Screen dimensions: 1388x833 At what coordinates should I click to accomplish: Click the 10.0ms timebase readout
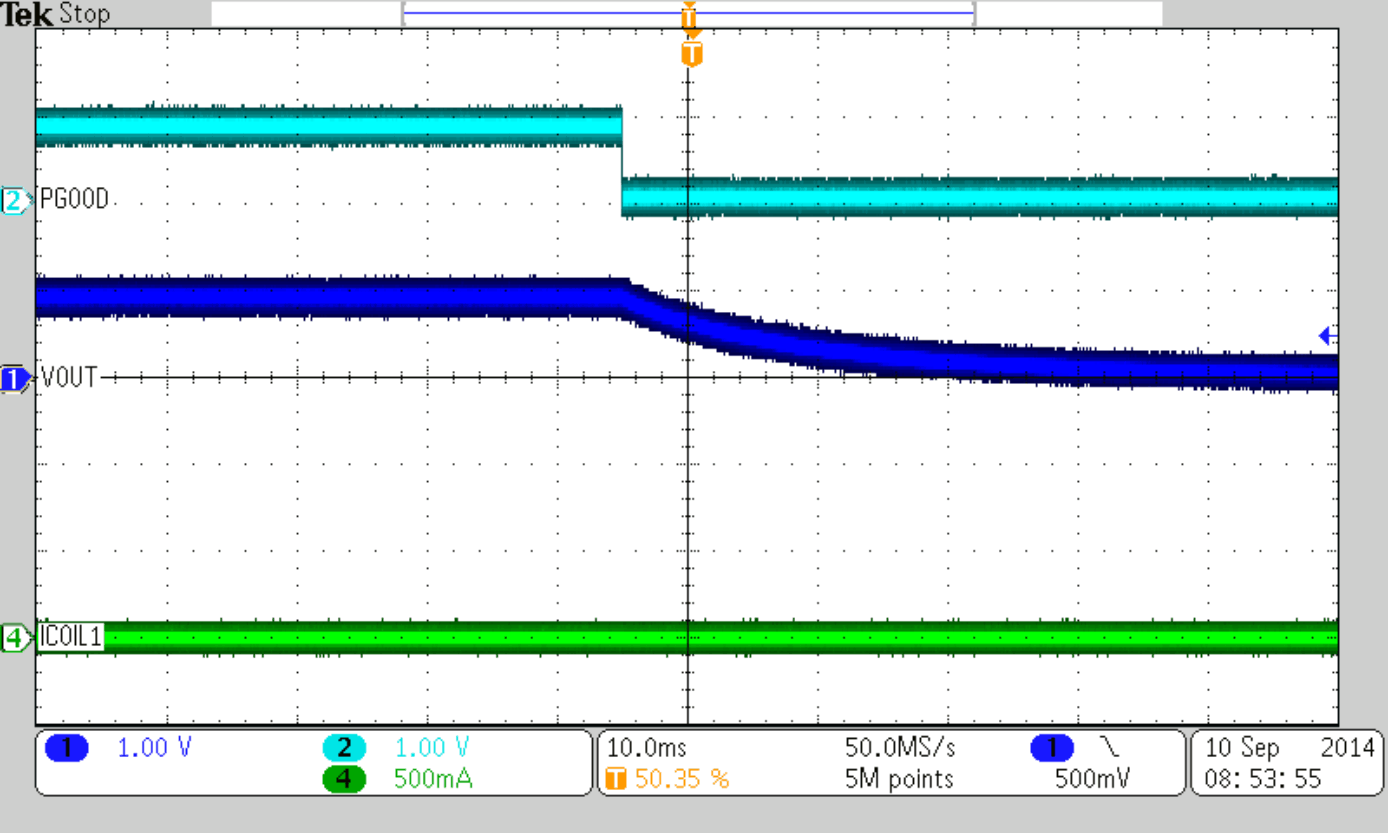click(x=647, y=748)
